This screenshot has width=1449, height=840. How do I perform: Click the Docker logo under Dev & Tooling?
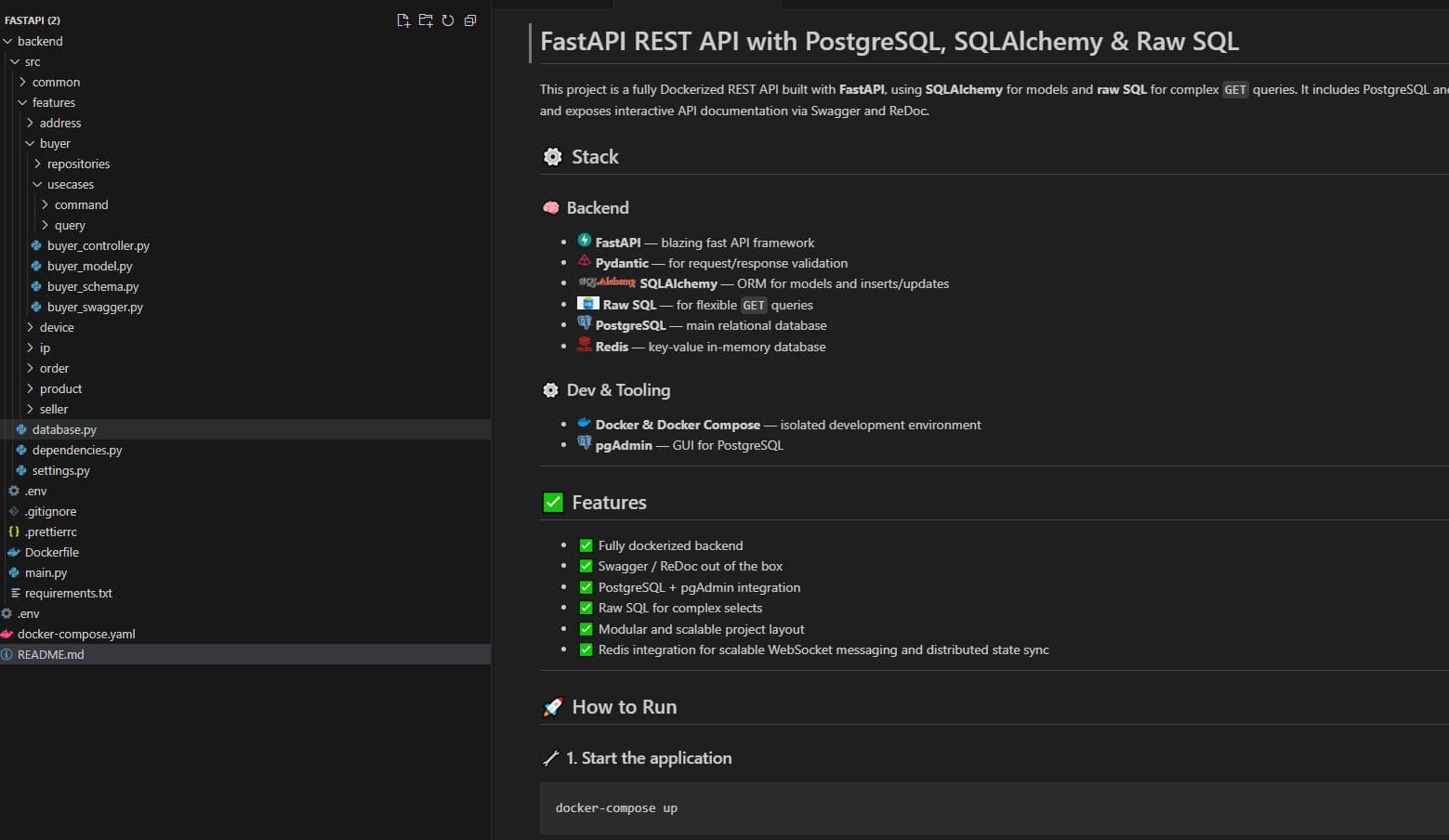pos(585,423)
